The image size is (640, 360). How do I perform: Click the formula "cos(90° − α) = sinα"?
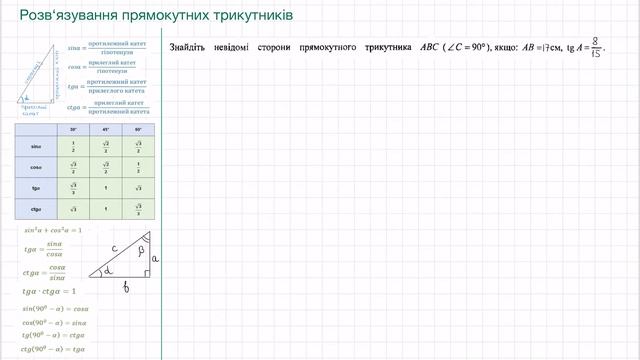click(x=54, y=322)
